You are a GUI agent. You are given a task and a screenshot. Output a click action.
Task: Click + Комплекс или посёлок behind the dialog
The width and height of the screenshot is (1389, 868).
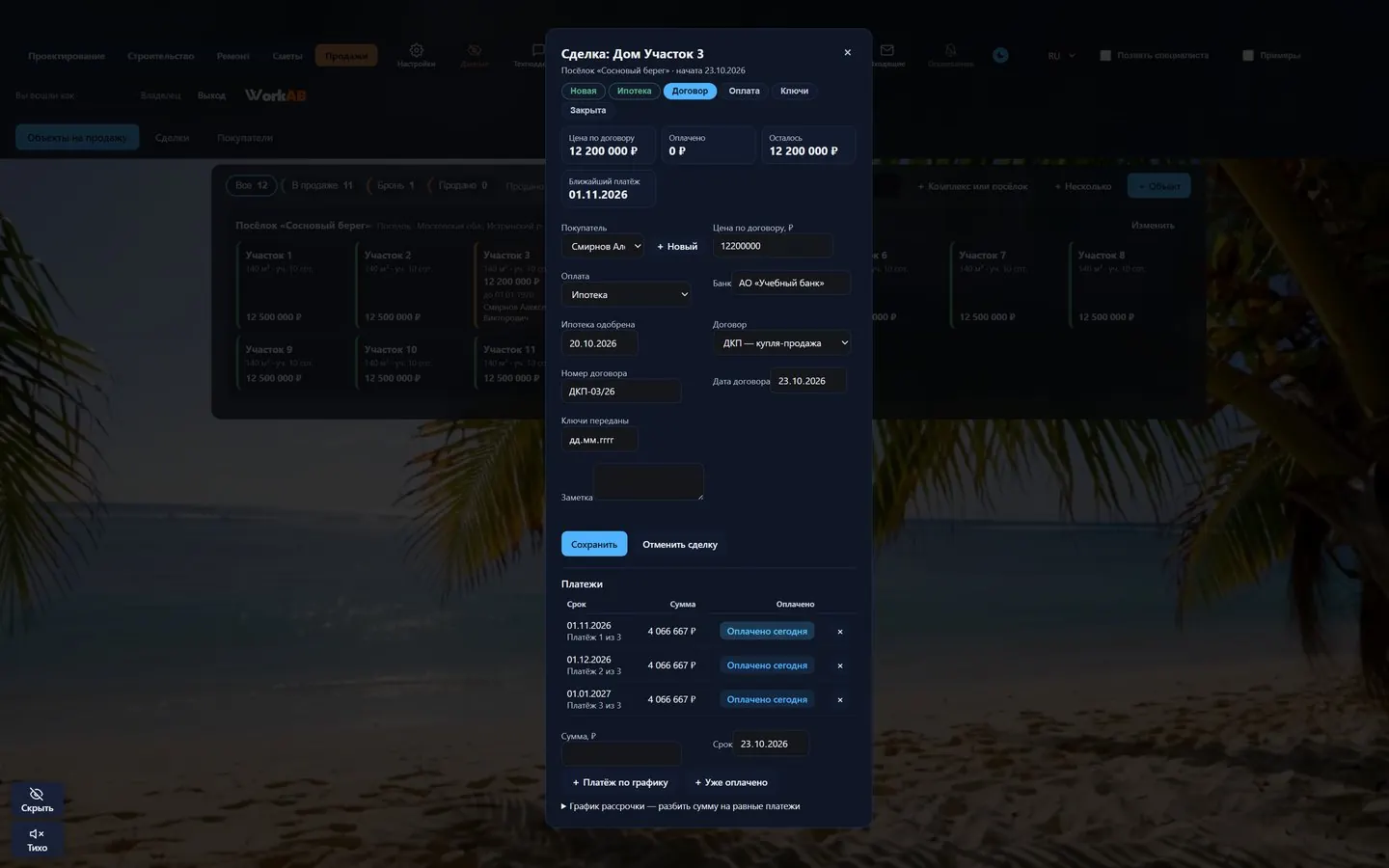tap(972, 186)
